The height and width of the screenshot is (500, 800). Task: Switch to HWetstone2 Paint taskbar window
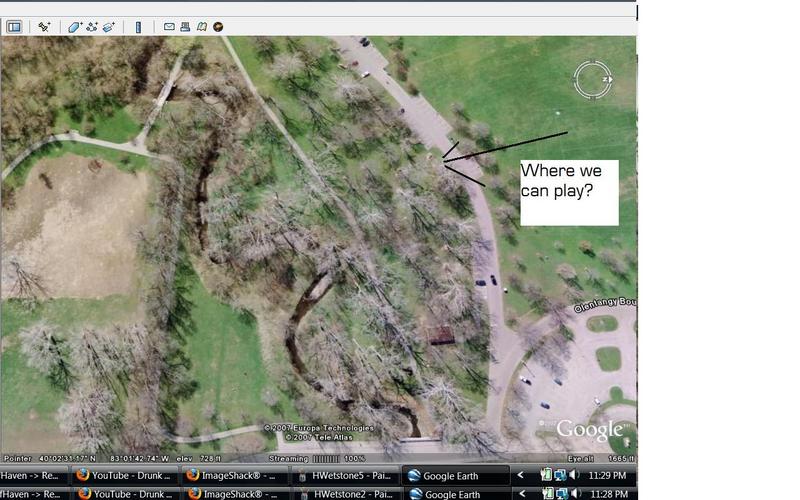[x=346, y=494]
